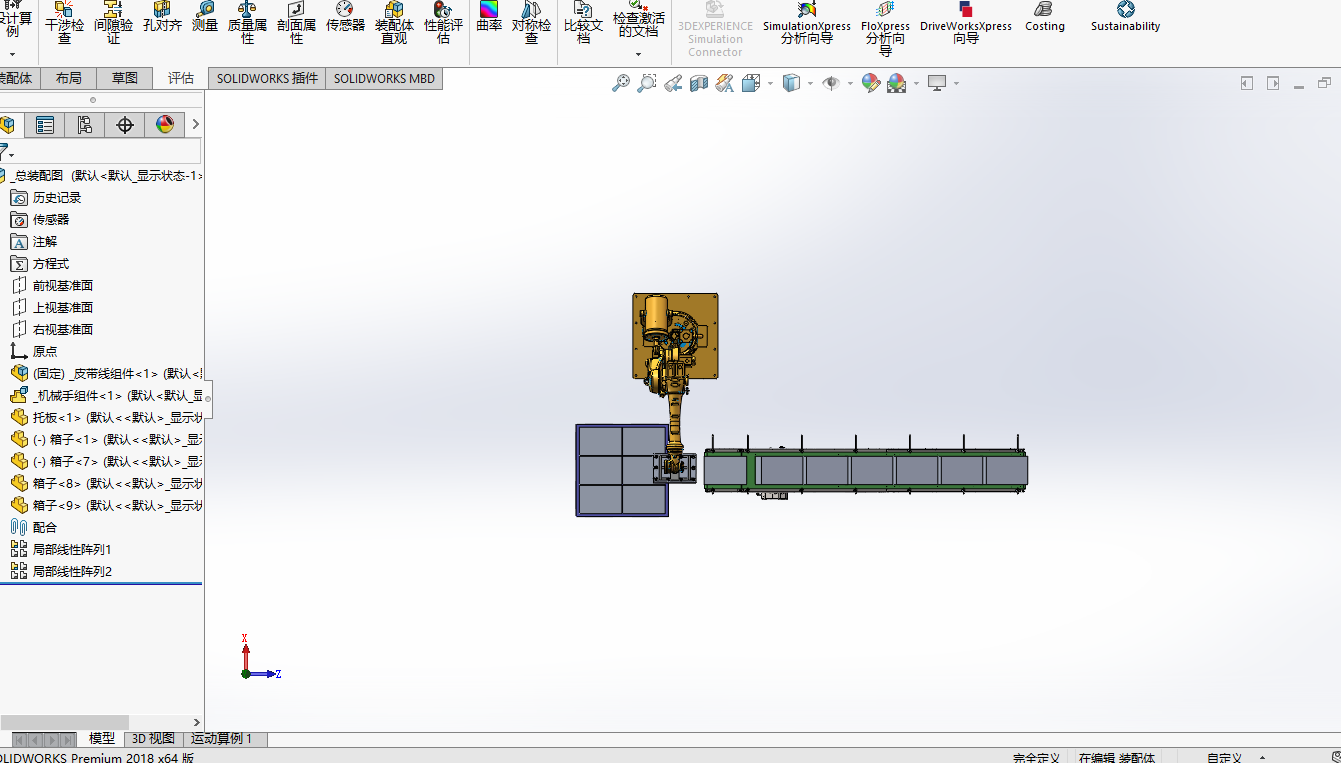Select the Zoom to Area view icon
1341x763 pixels.
[647, 84]
